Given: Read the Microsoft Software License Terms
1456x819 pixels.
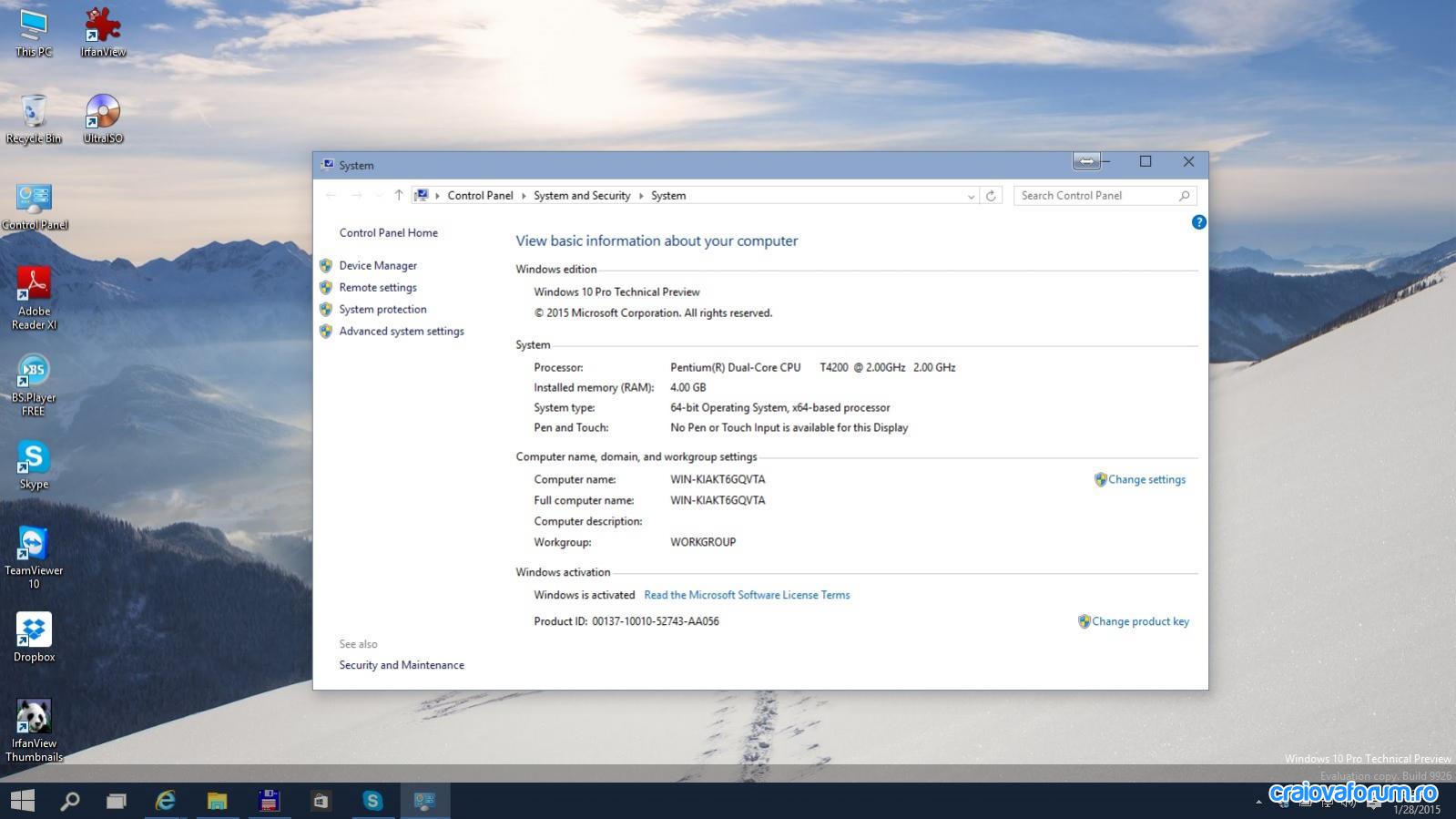Looking at the screenshot, I should 747,595.
